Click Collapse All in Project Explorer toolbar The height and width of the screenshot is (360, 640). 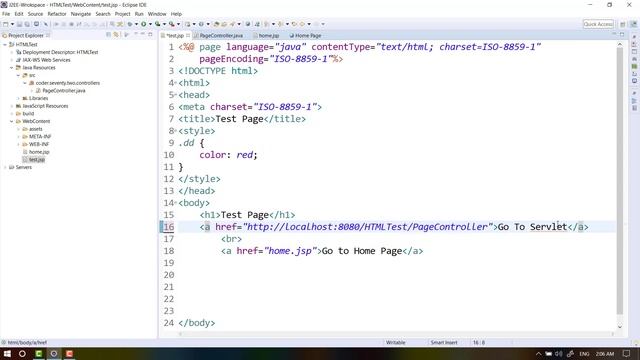[108, 35]
